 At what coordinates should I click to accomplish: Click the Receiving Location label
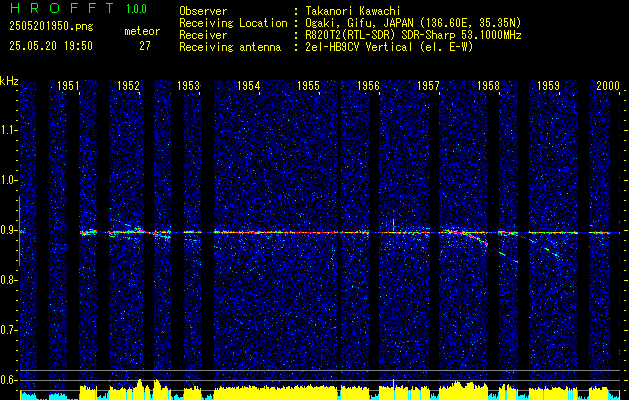click(233, 23)
